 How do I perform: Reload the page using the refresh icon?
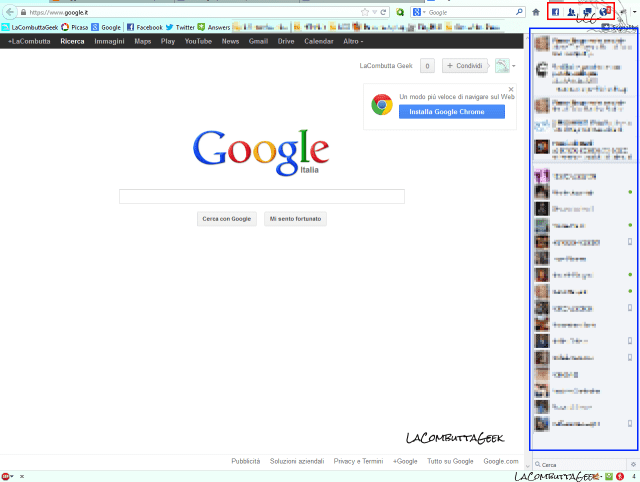pyautogui.click(x=383, y=12)
